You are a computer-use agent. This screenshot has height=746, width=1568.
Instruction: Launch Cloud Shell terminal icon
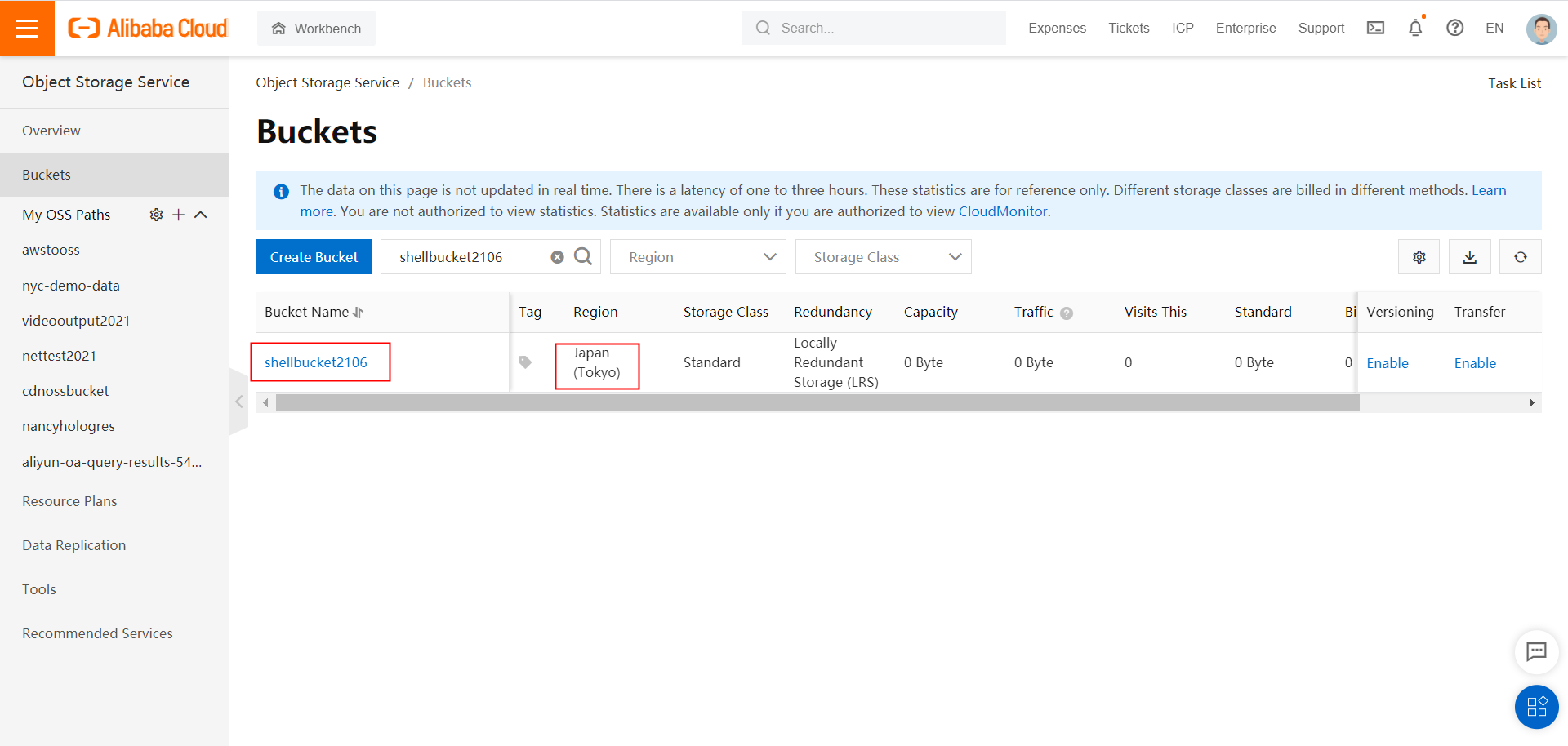click(x=1376, y=28)
